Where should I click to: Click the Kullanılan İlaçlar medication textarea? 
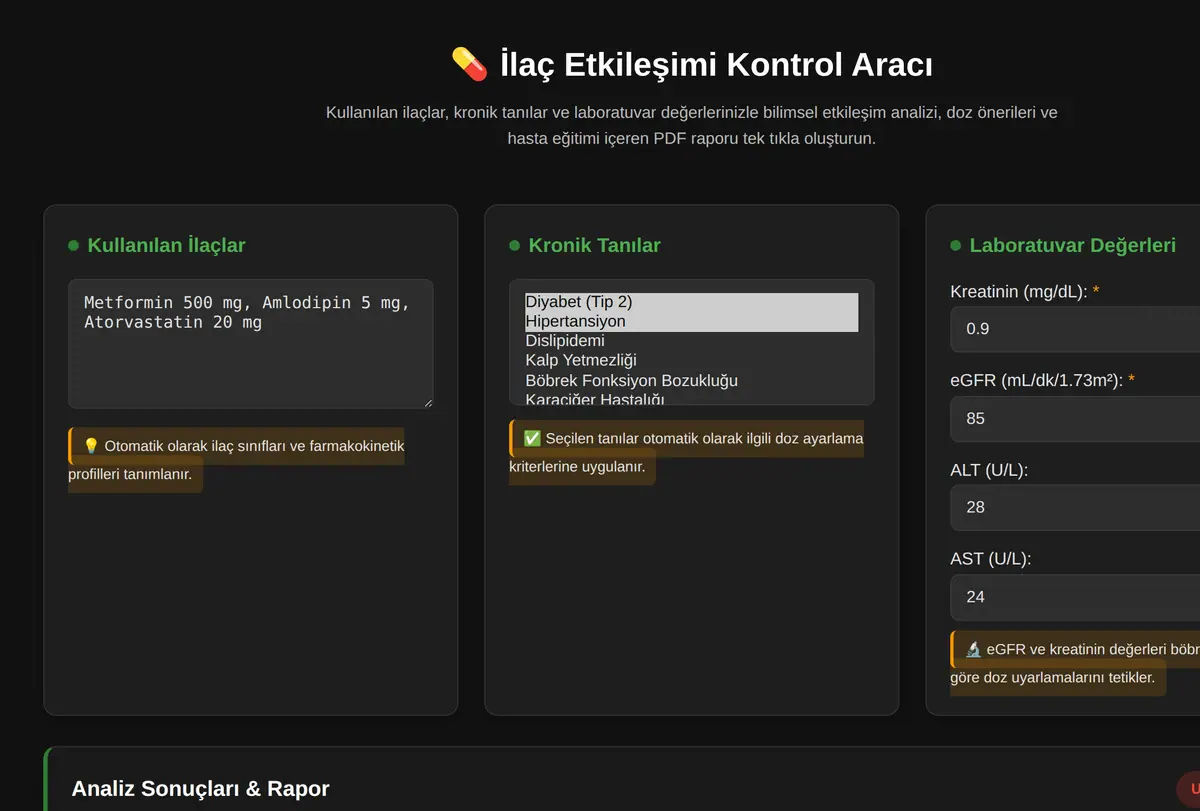click(x=251, y=344)
